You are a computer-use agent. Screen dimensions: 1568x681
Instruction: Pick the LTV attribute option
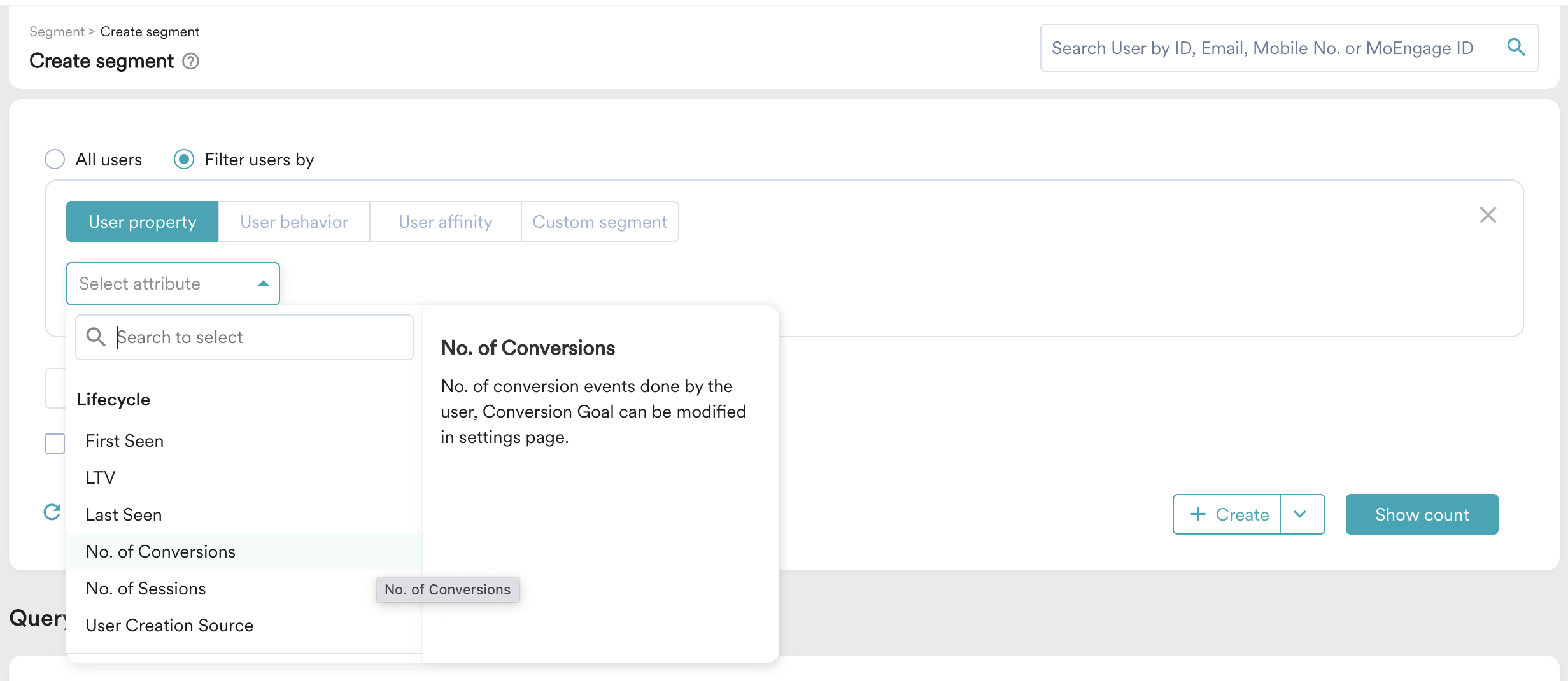click(x=101, y=478)
